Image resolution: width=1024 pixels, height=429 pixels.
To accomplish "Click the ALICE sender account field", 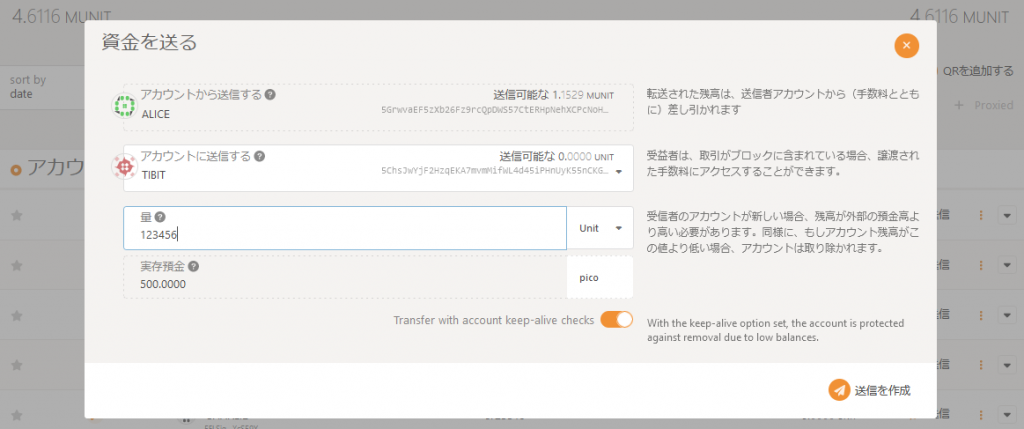I will click(x=378, y=107).
